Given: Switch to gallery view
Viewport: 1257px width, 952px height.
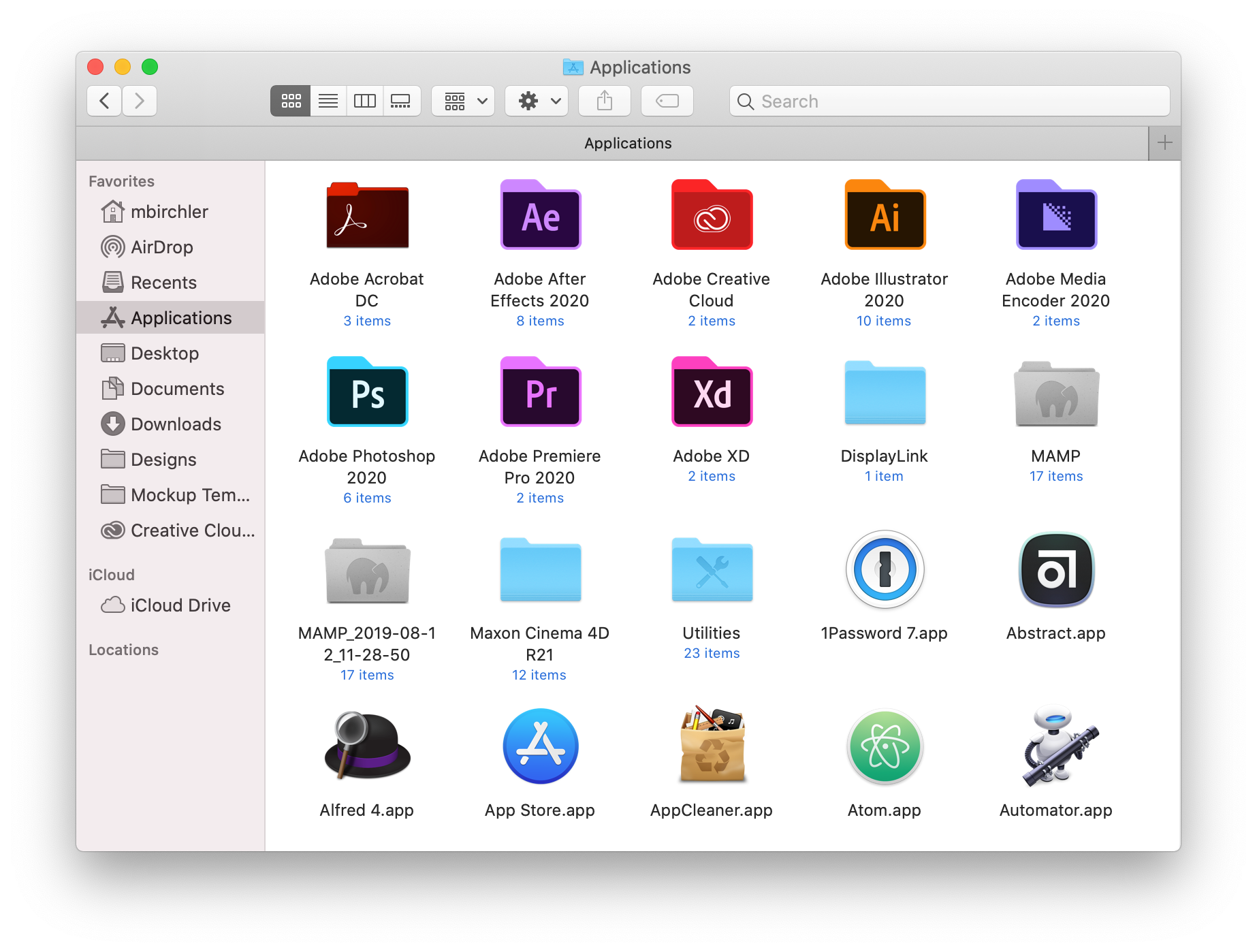Looking at the screenshot, I should 402,101.
